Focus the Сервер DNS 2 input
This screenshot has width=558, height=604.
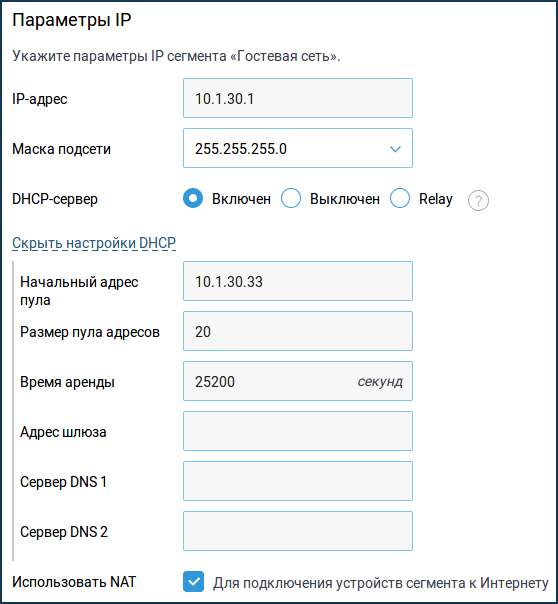[298, 531]
